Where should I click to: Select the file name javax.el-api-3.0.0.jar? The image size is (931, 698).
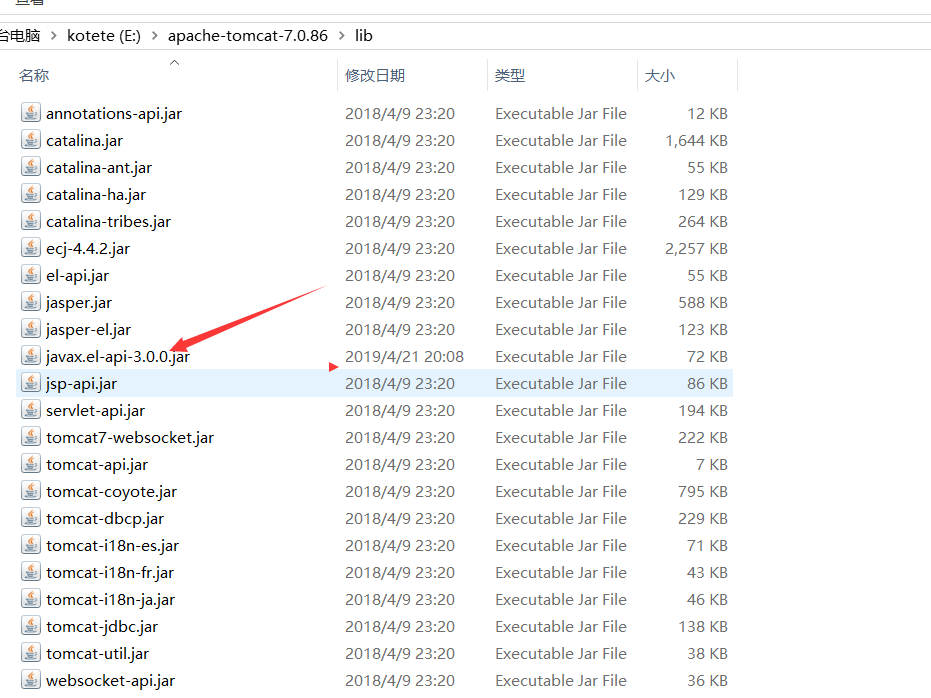pos(118,357)
